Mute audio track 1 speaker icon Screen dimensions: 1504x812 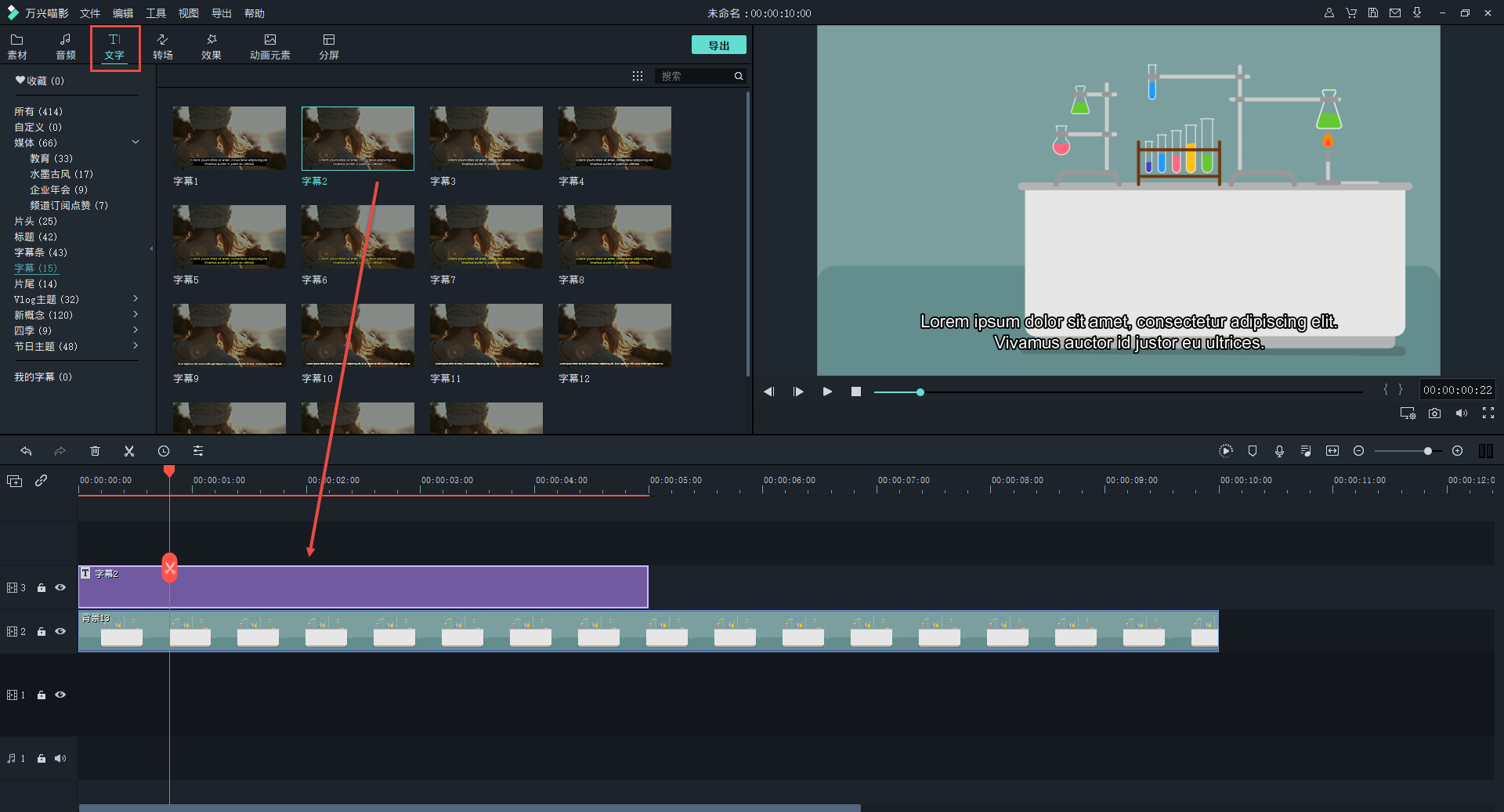pyautogui.click(x=60, y=758)
